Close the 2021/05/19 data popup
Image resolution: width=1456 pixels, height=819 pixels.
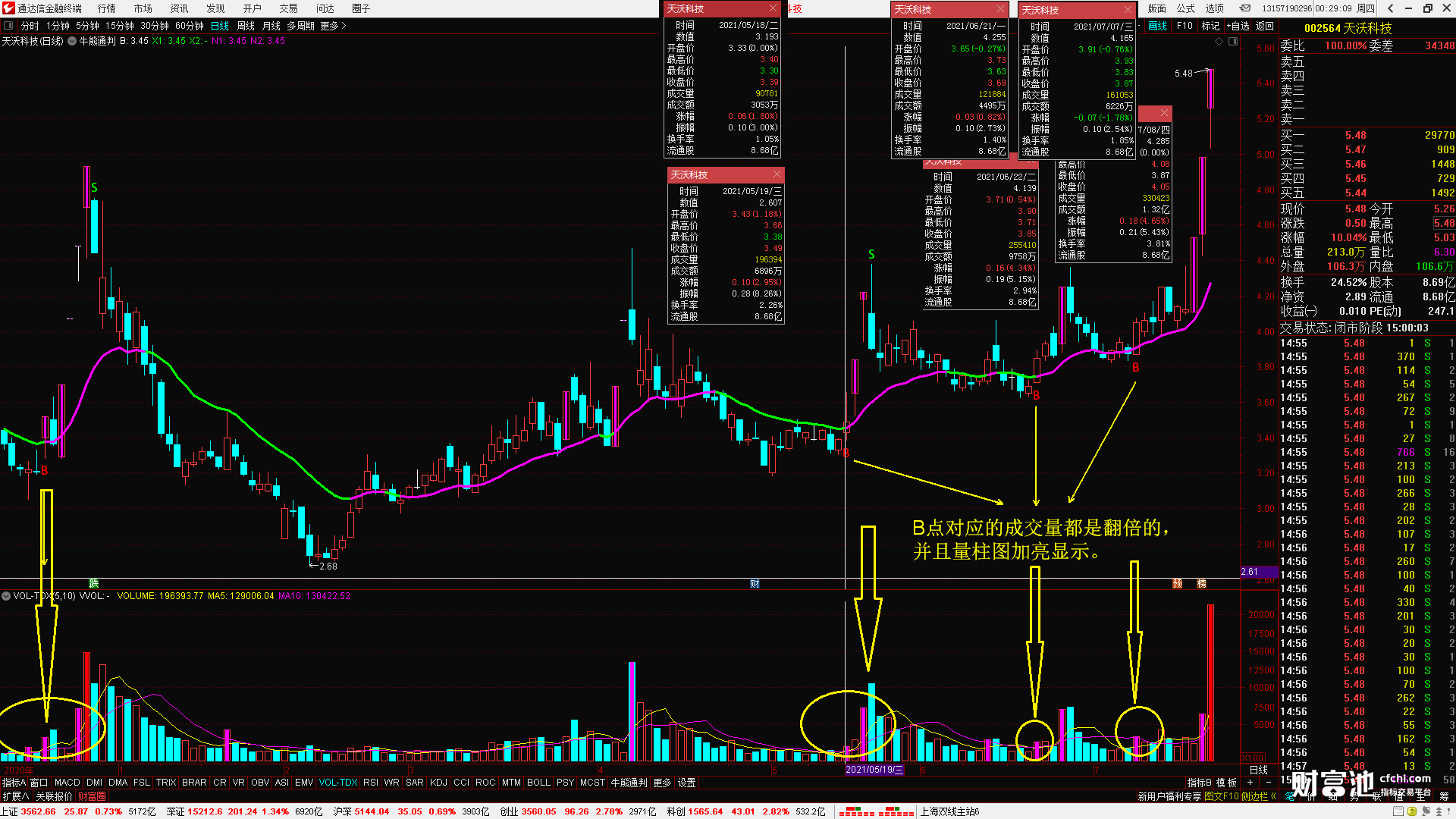tap(777, 174)
